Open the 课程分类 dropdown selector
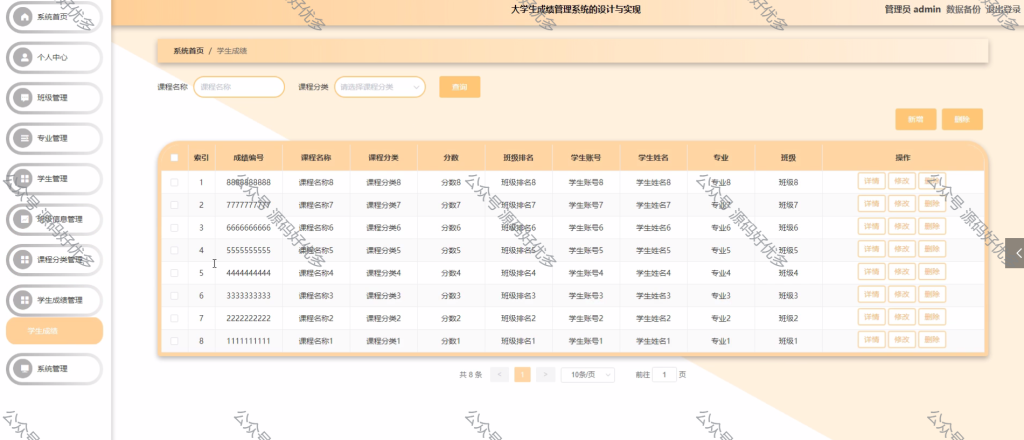The height and width of the screenshot is (440, 1024). [x=380, y=87]
